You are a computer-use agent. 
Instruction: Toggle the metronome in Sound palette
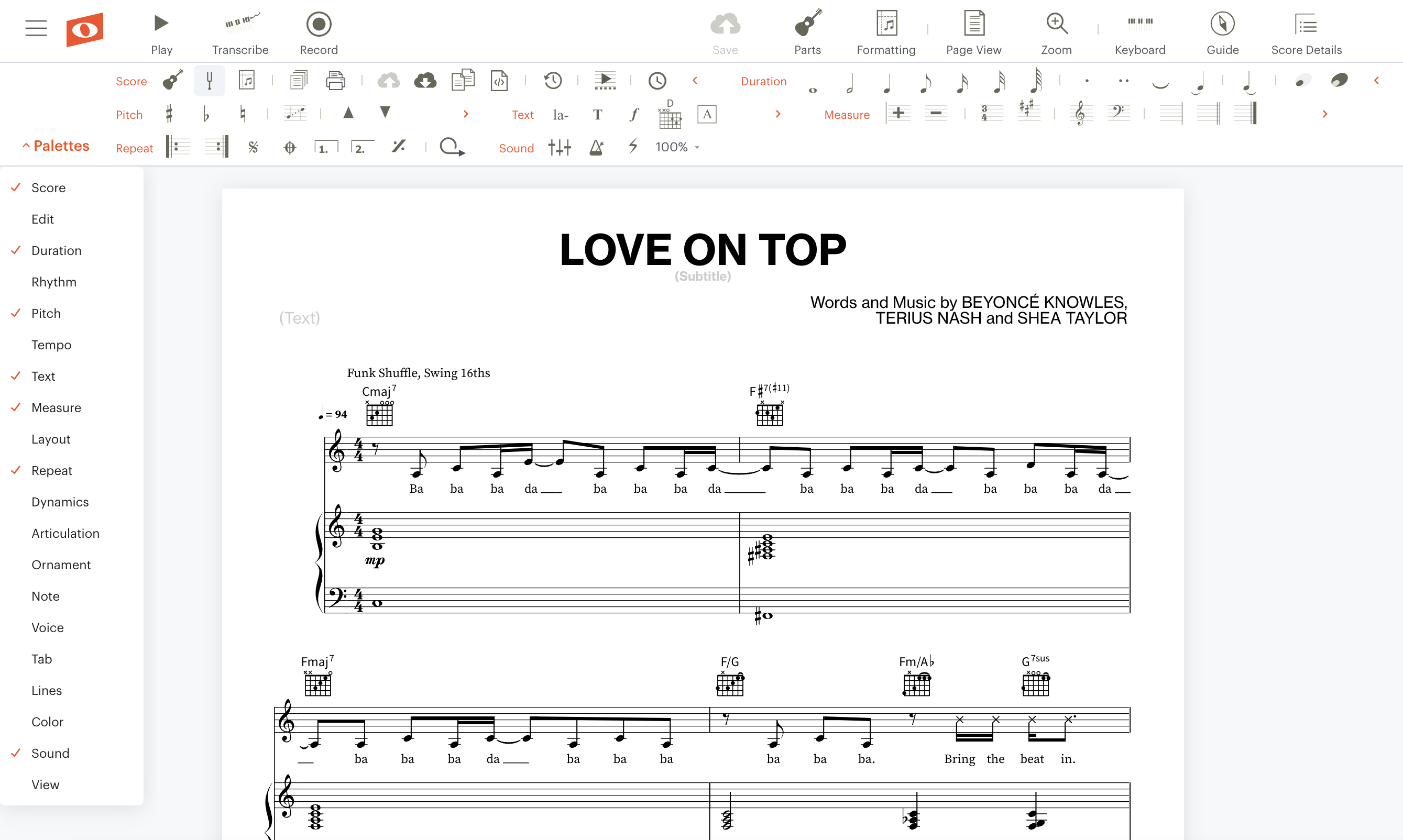[597, 147]
